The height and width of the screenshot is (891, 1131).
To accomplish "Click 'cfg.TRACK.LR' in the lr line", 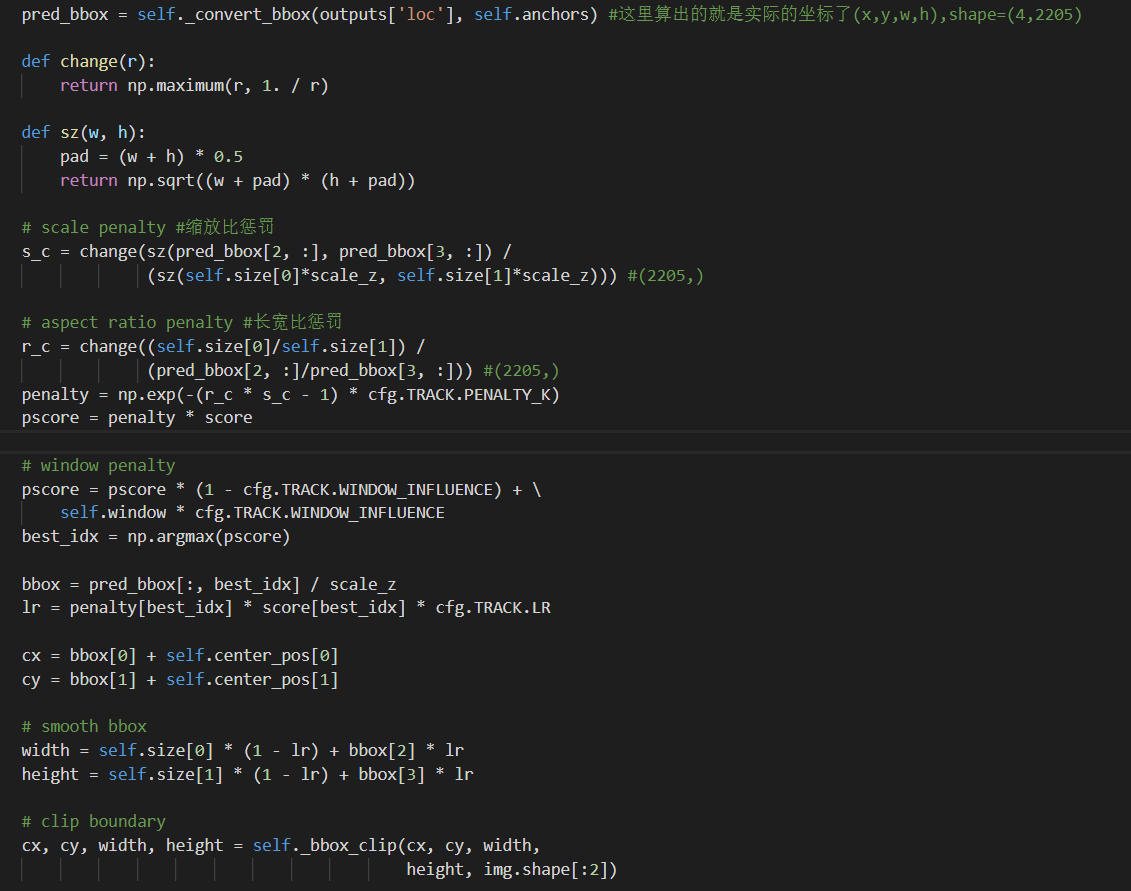I will coord(493,607).
